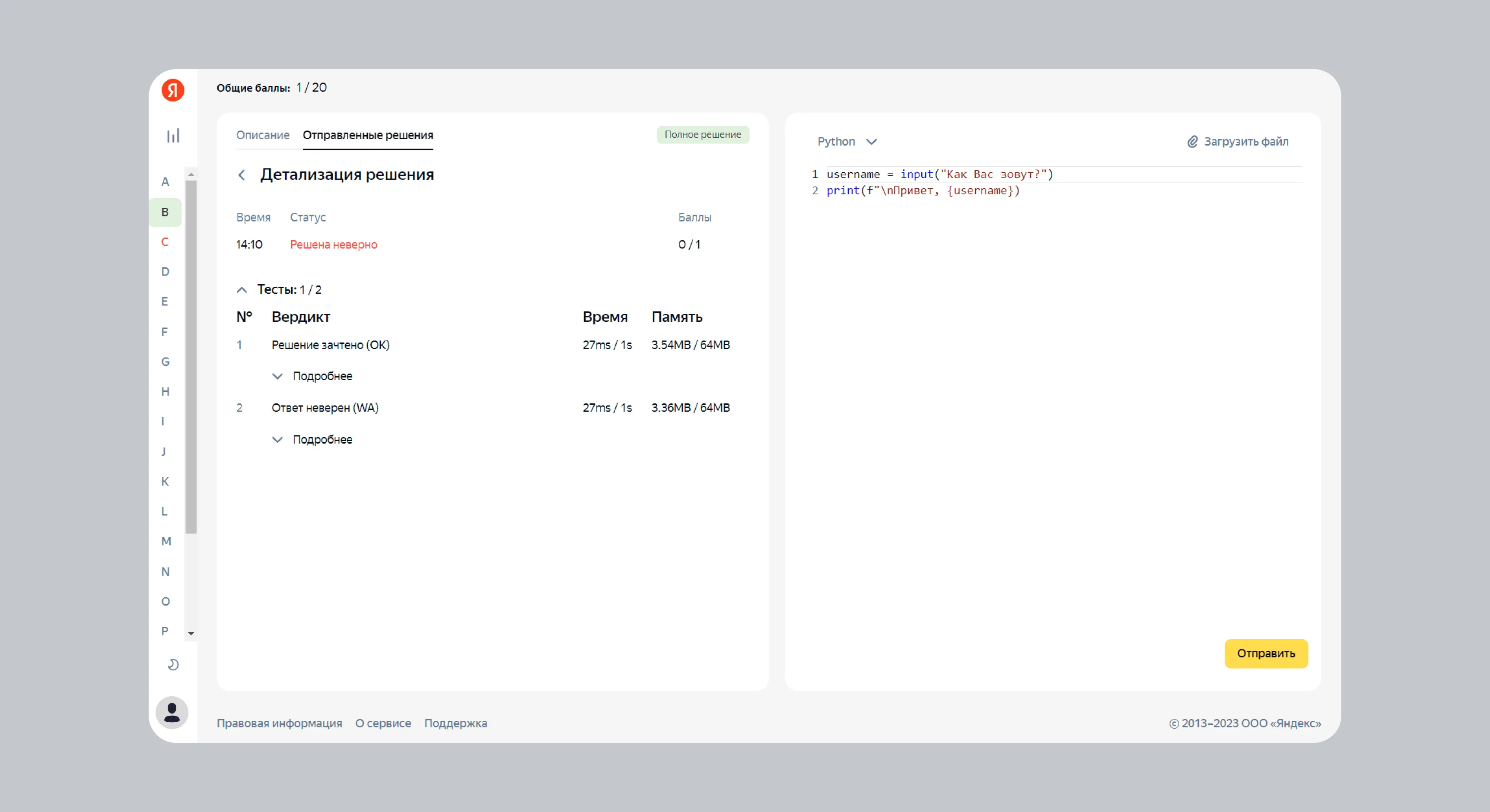Toggle dark theme moon icon
Screen dimensions: 1490x812
click(x=173, y=664)
